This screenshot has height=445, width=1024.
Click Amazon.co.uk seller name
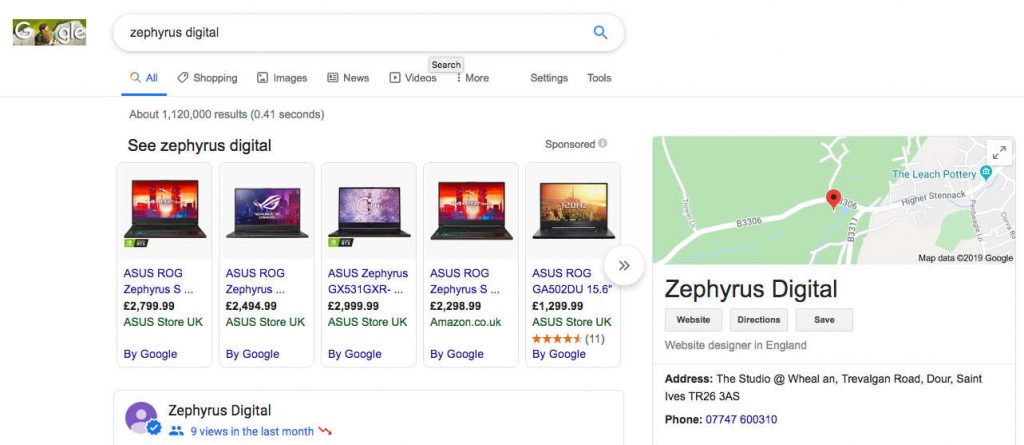(x=466, y=322)
